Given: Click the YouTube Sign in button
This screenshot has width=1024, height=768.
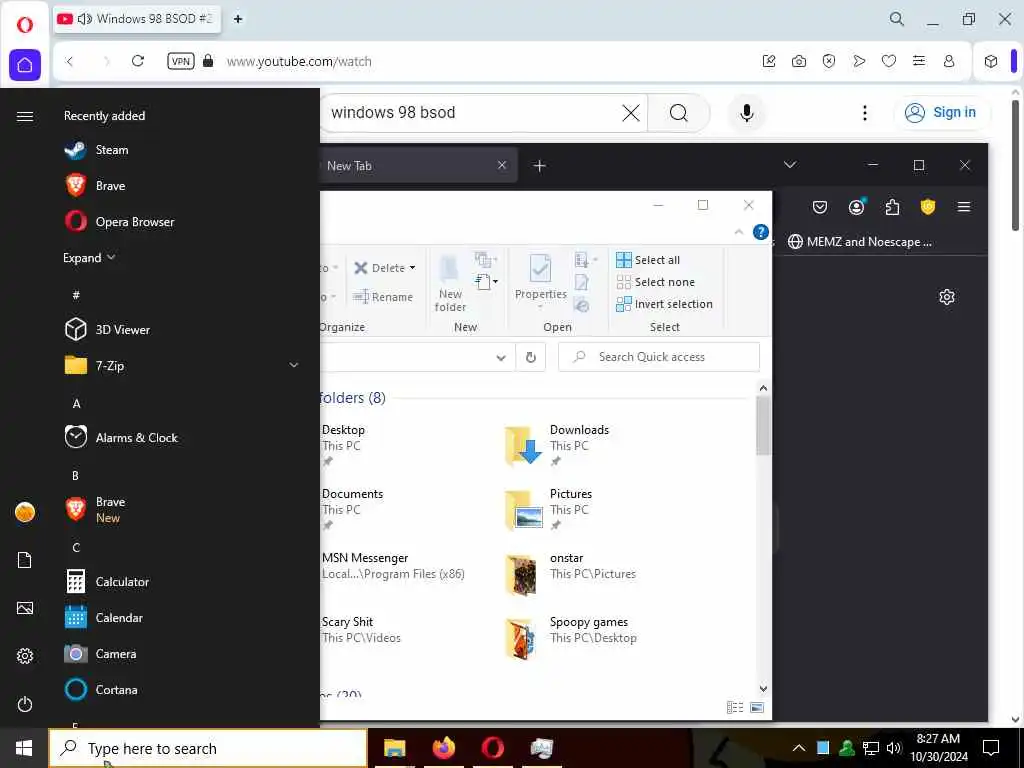Looking at the screenshot, I should [940, 112].
